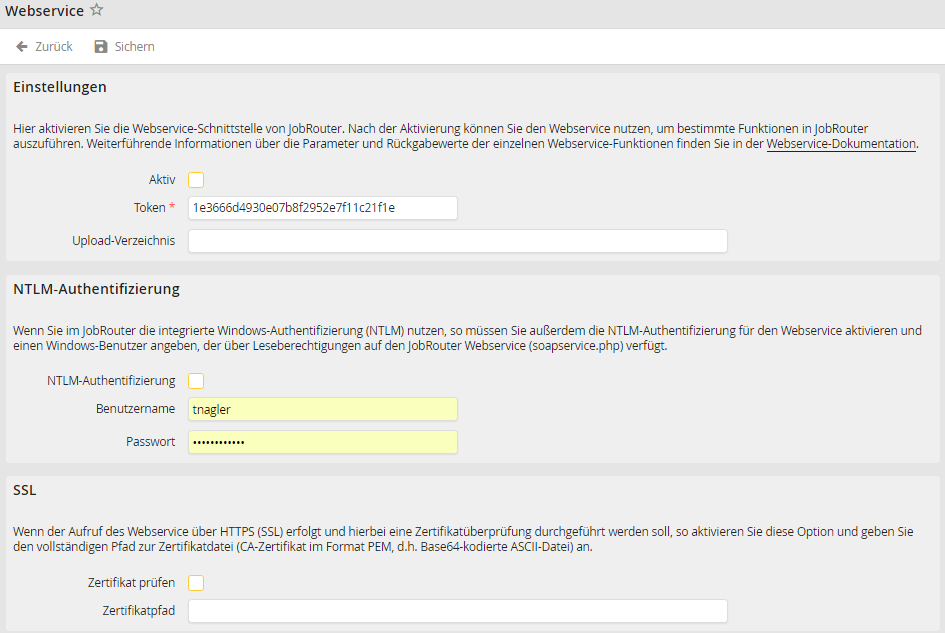Focus the Token input field
The image size is (945, 633).
pyautogui.click(x=322, y=208)
